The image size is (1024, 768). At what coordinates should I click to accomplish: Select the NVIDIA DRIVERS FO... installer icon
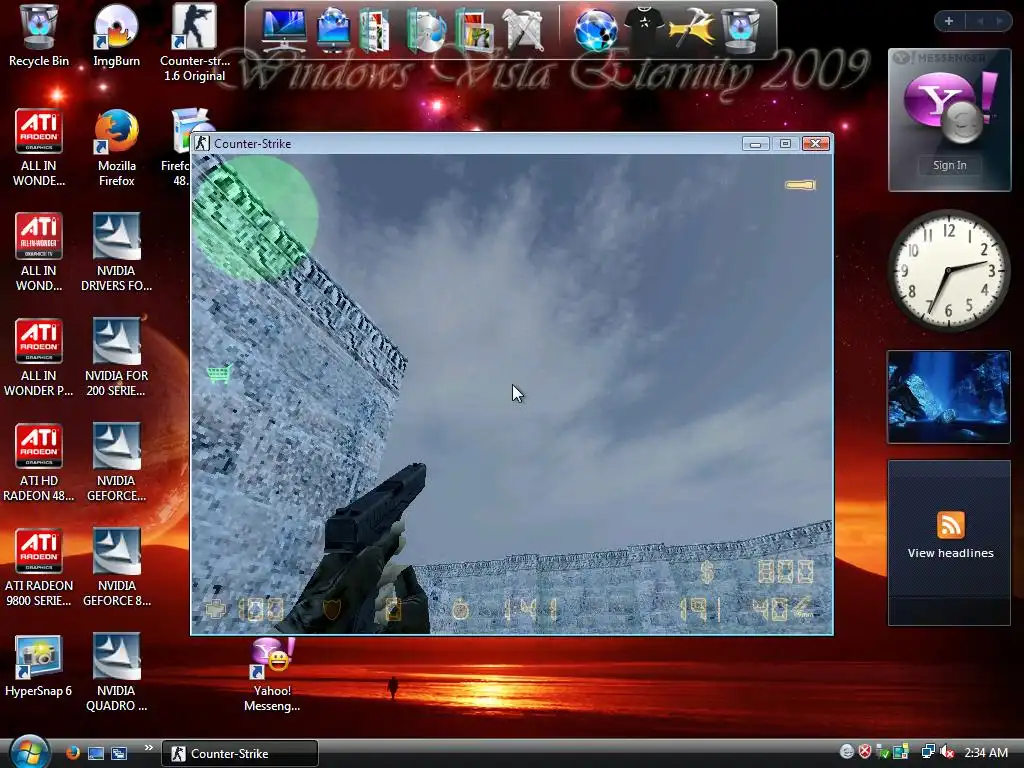[x=116, y=252]
